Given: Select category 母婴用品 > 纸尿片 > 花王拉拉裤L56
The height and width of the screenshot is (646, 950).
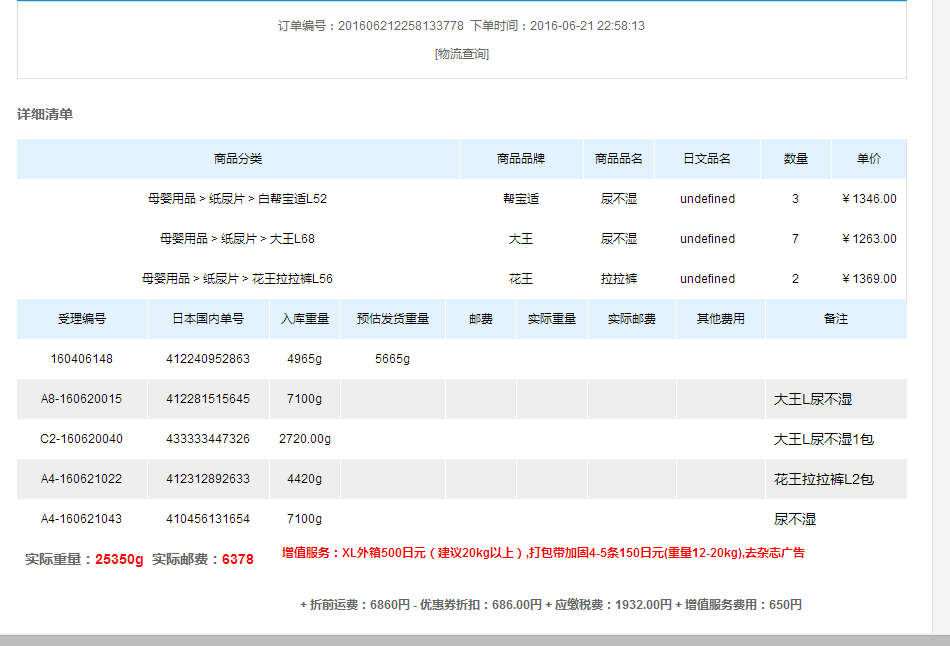Looking at the screenshot, I should click(x=238, y=279).
